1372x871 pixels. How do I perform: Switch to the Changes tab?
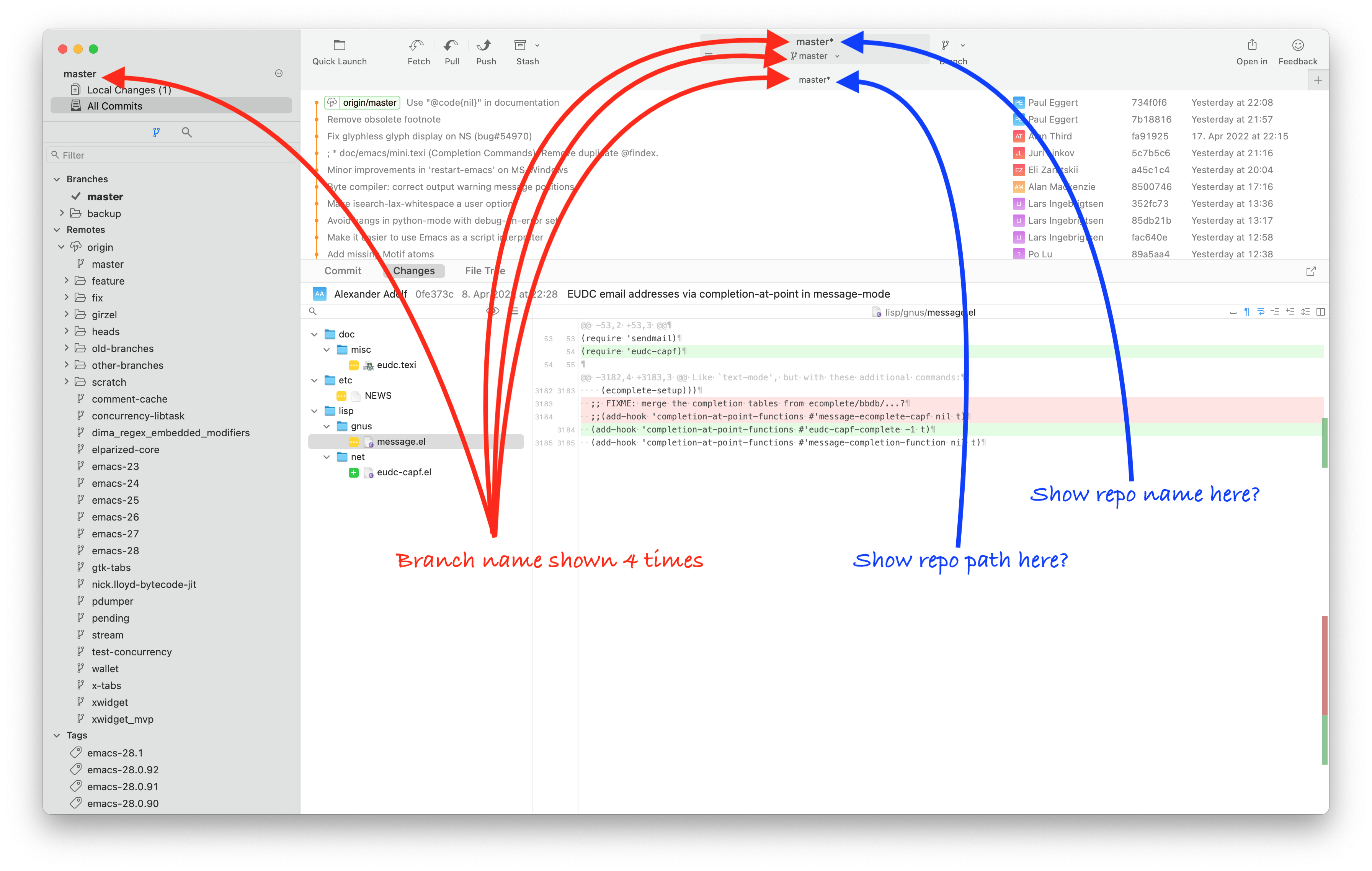(414, 271)
